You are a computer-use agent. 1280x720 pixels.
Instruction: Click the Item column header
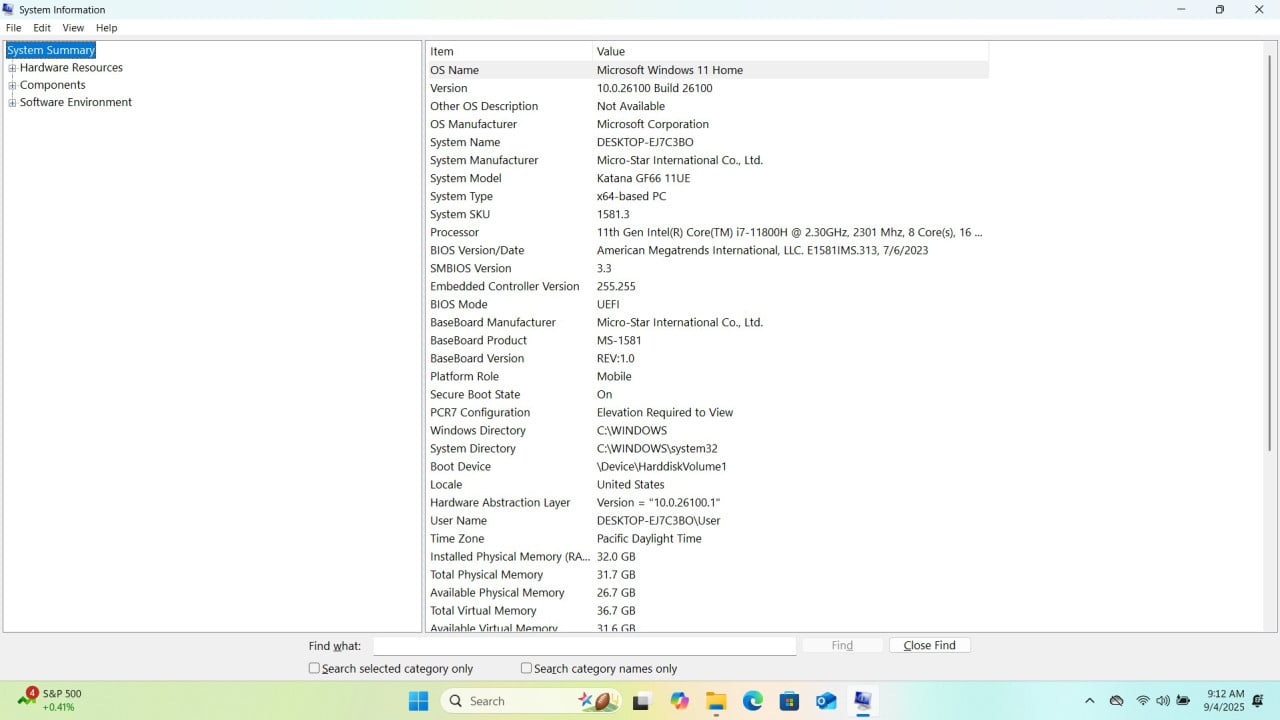point(509,51)
